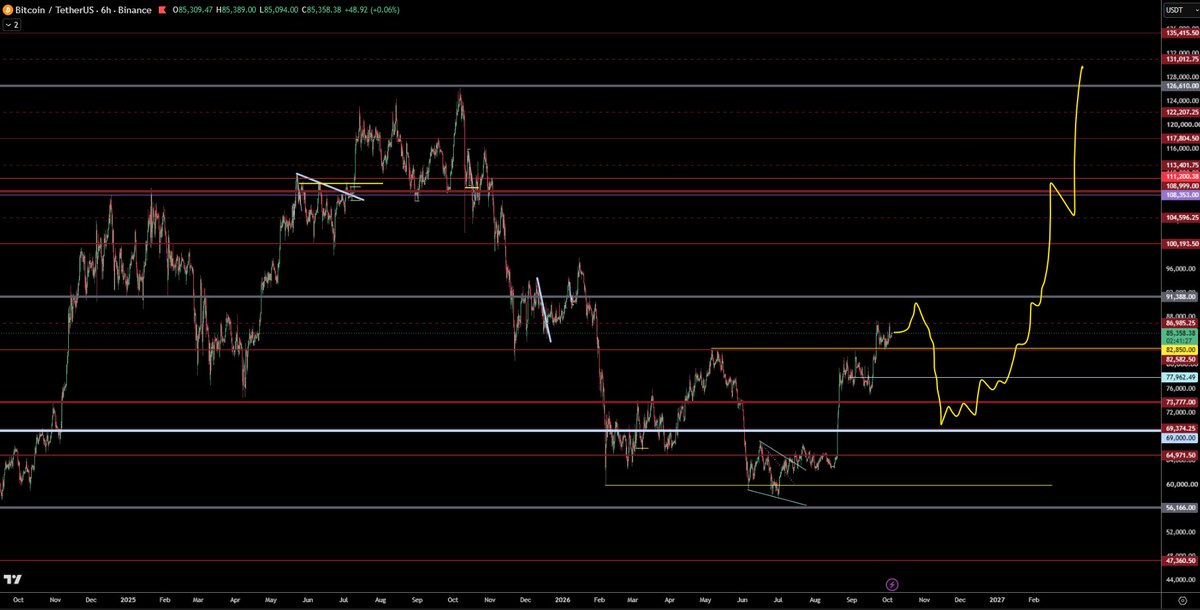Select the yellow 82,850.00 price label
Screen dimensions: 1200x610
pyautogui.click(x=1181, y=349)
